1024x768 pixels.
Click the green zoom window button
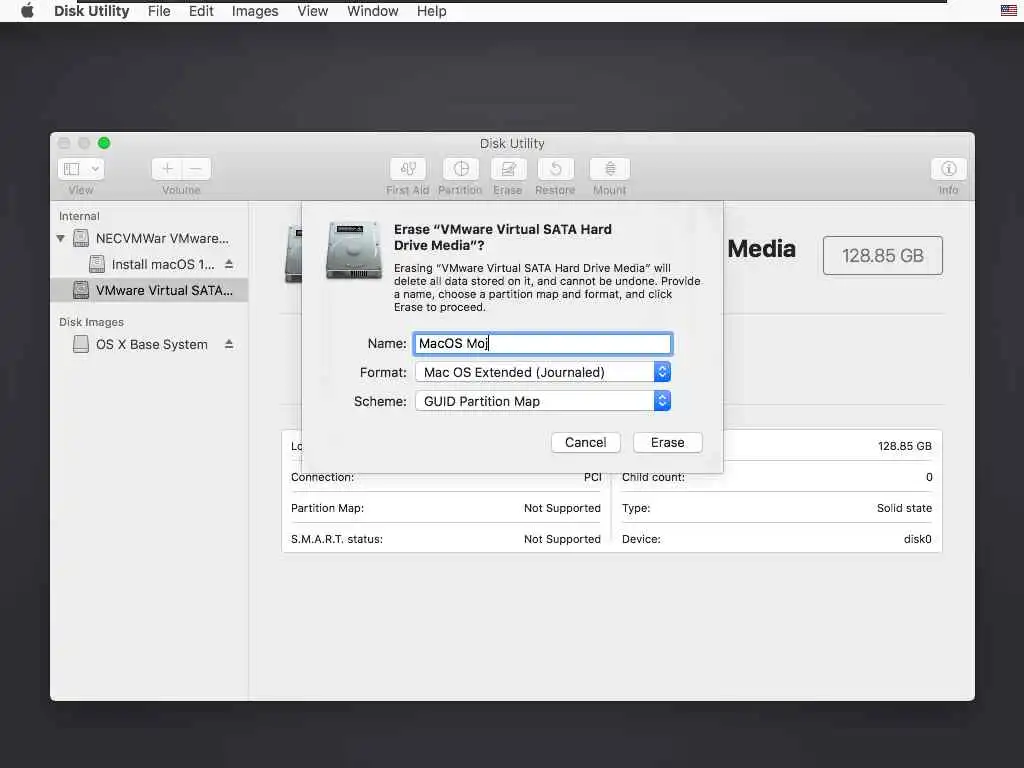click(x=104, y=143)
